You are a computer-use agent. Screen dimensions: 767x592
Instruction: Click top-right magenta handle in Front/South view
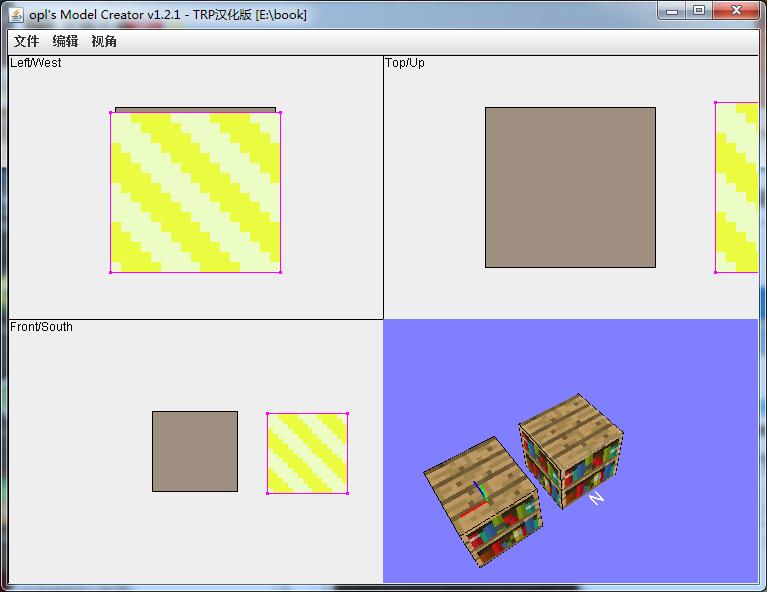347,413
